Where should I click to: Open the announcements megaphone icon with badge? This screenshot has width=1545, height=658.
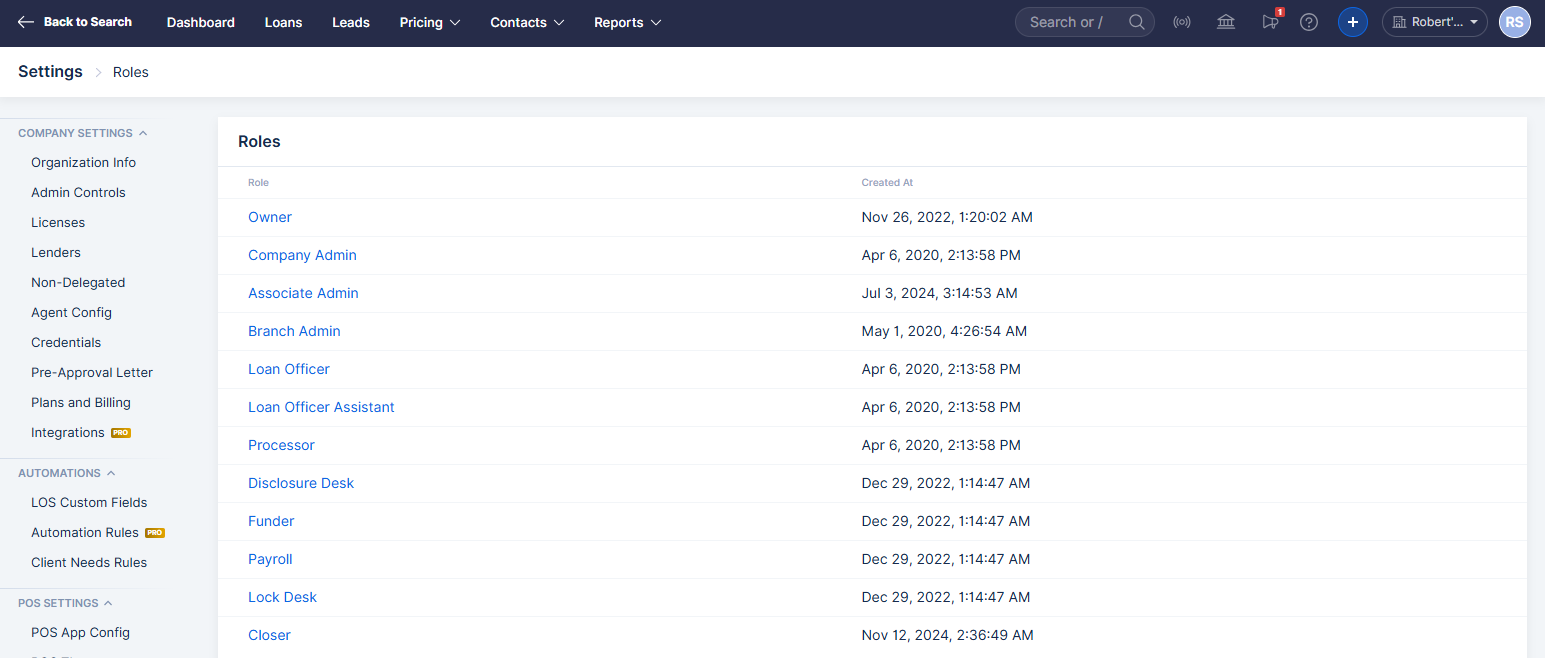click(x=1271, y=21)
